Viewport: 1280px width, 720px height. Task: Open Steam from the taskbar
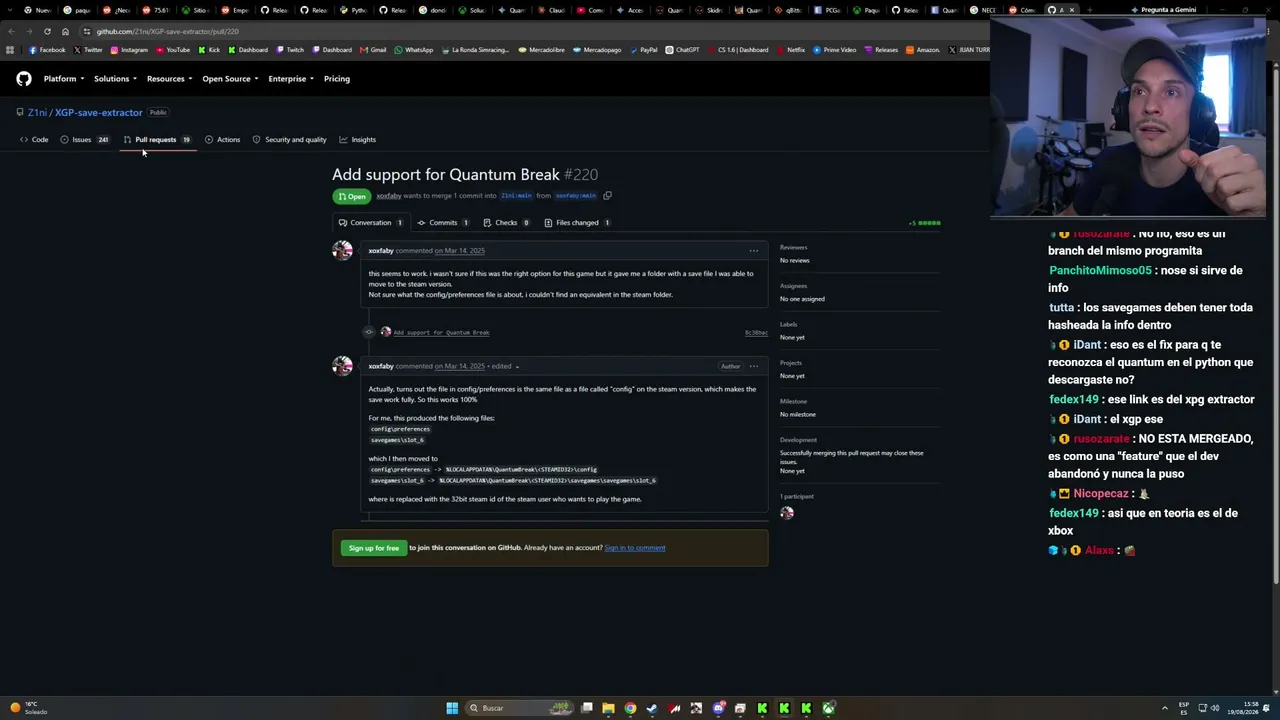[x=652, y=708]
